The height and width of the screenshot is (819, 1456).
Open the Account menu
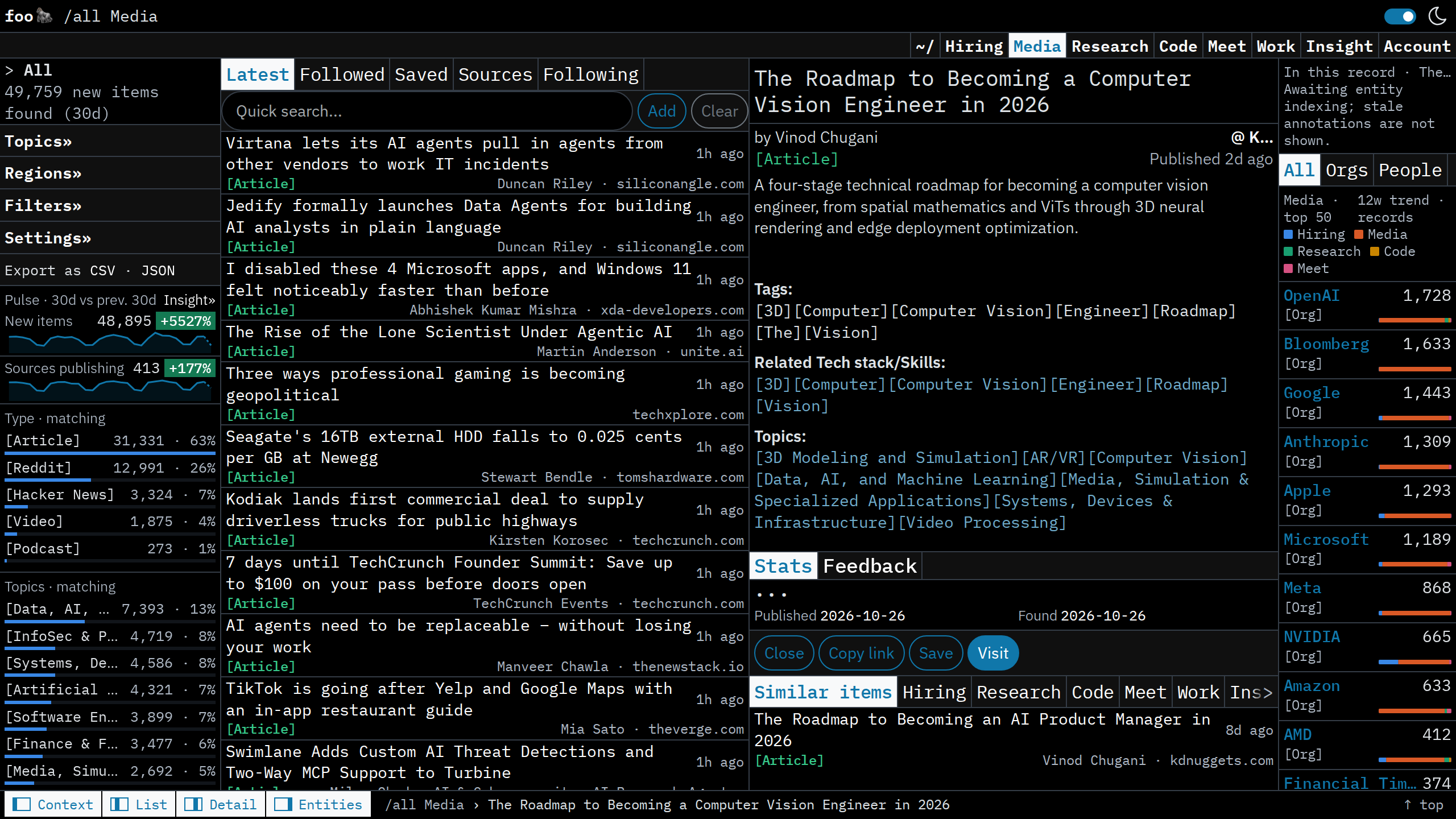point(1417,46)
